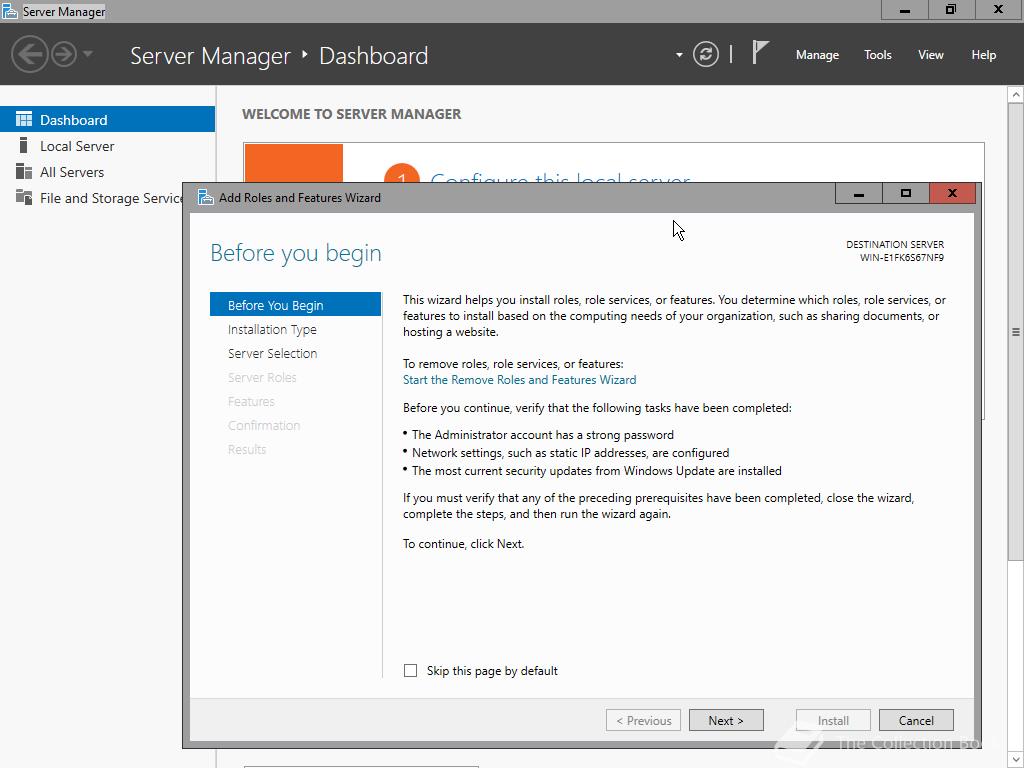
Task: Check Skip this page by default
Action: (x=410, y=671)
